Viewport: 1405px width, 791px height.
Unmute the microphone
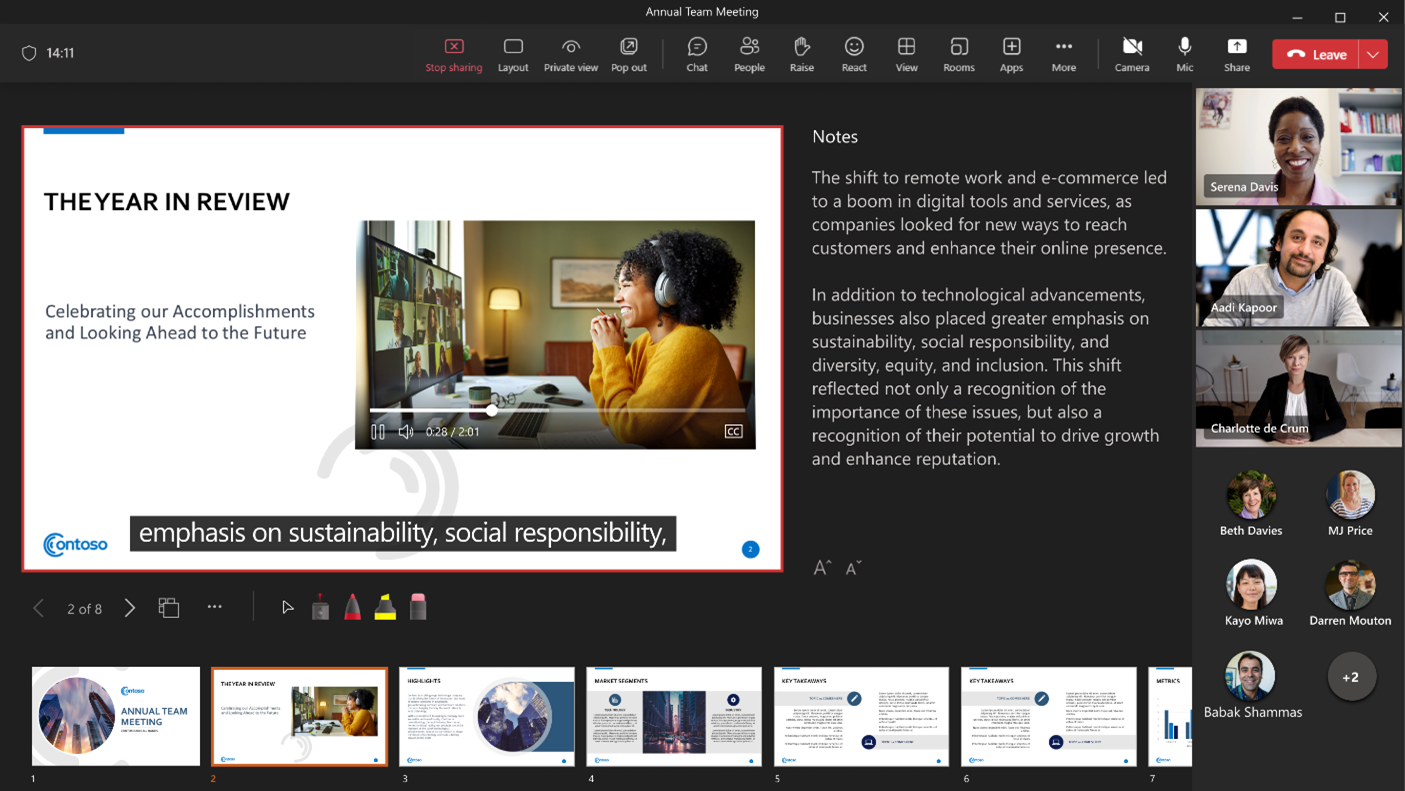[1184, 53]
